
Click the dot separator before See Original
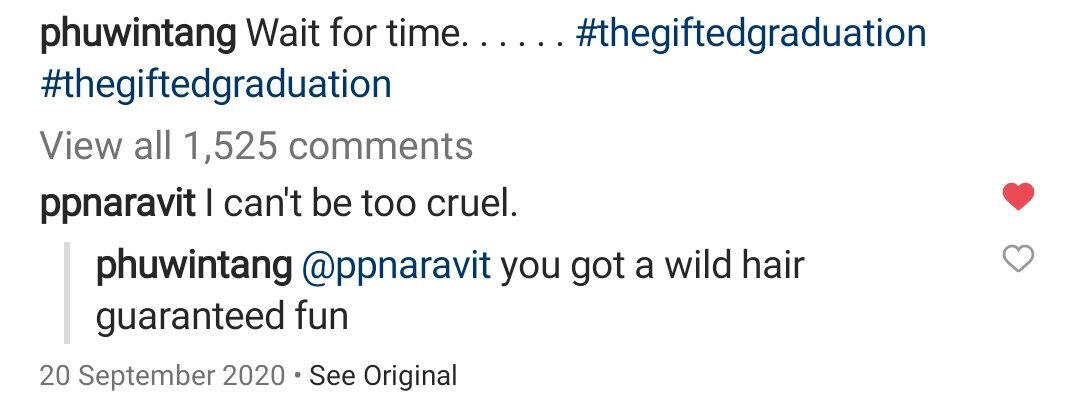point(297,376)
